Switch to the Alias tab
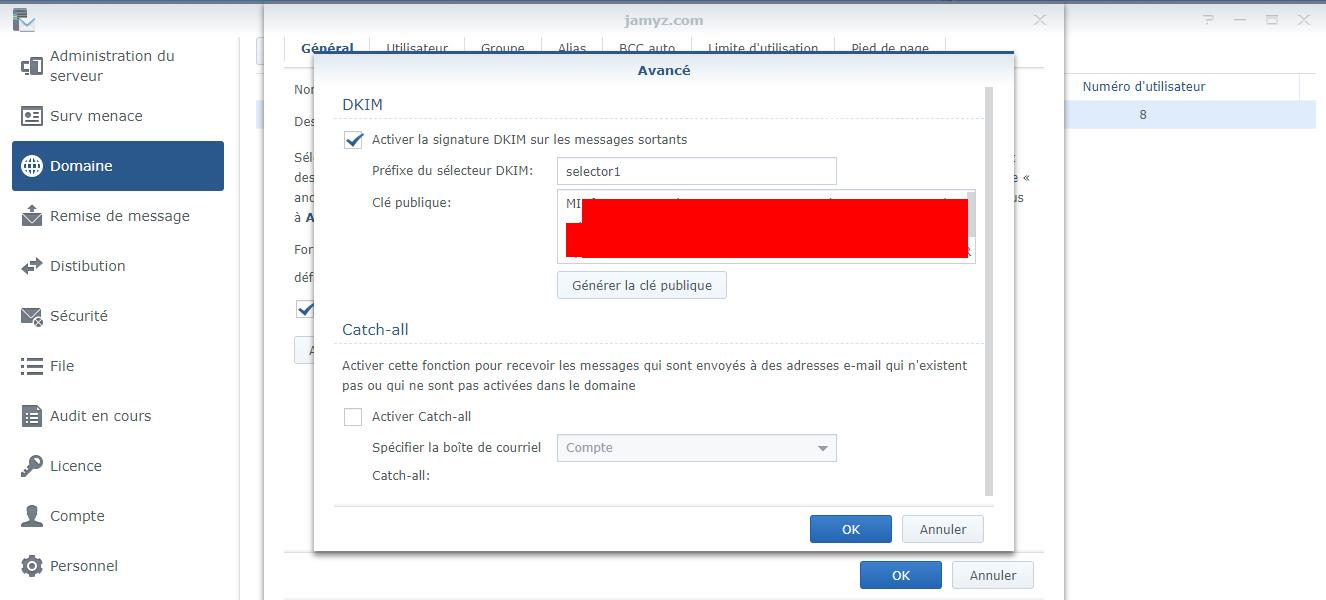Viewport: 1326px width, 600px height. [572, 47]
